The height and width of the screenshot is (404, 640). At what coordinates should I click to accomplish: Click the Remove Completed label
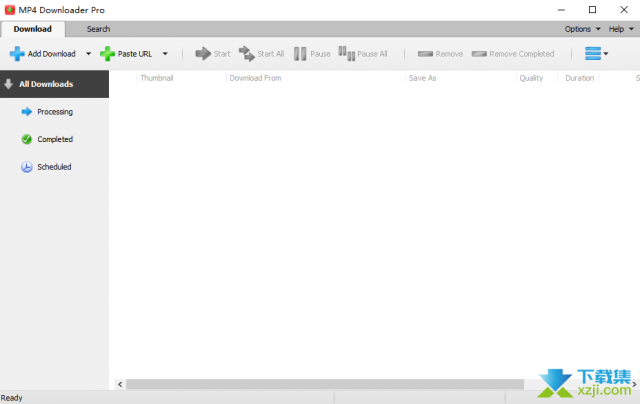tap(522, 54)
